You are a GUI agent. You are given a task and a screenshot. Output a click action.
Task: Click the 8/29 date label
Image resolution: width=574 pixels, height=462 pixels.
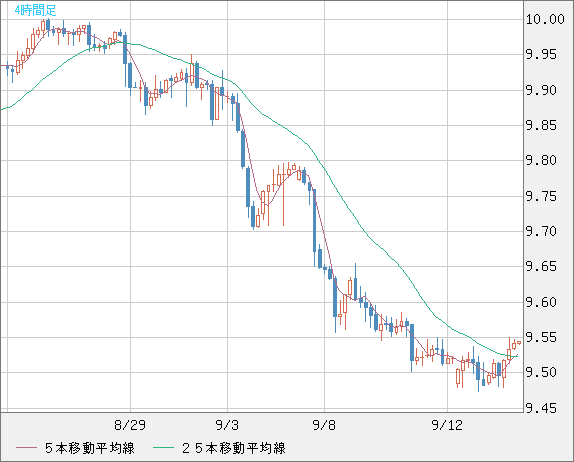(x=130, y=425)
